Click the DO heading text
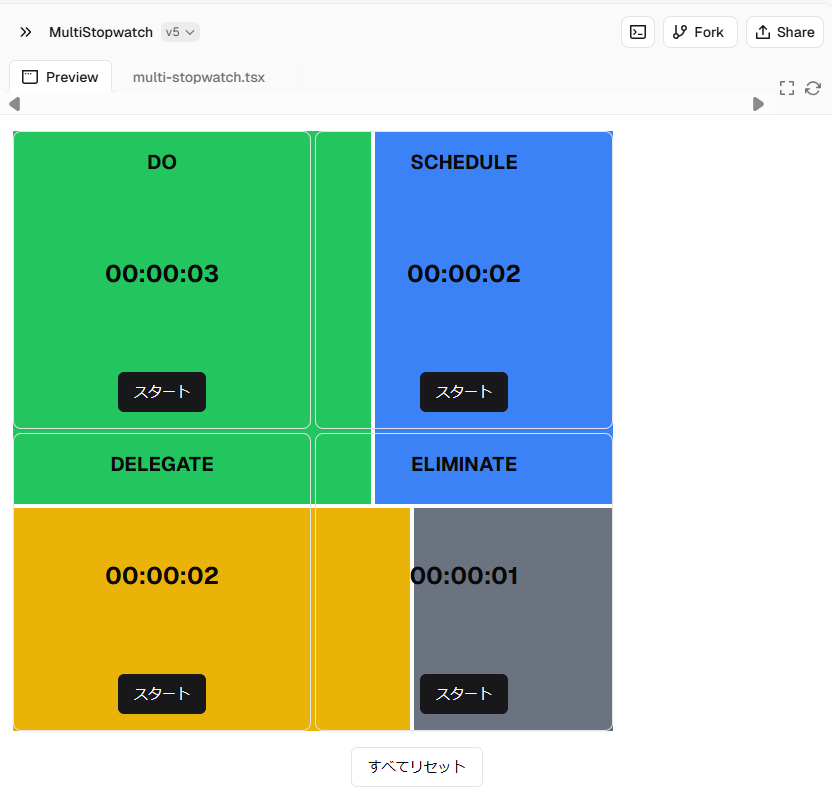 162,162
